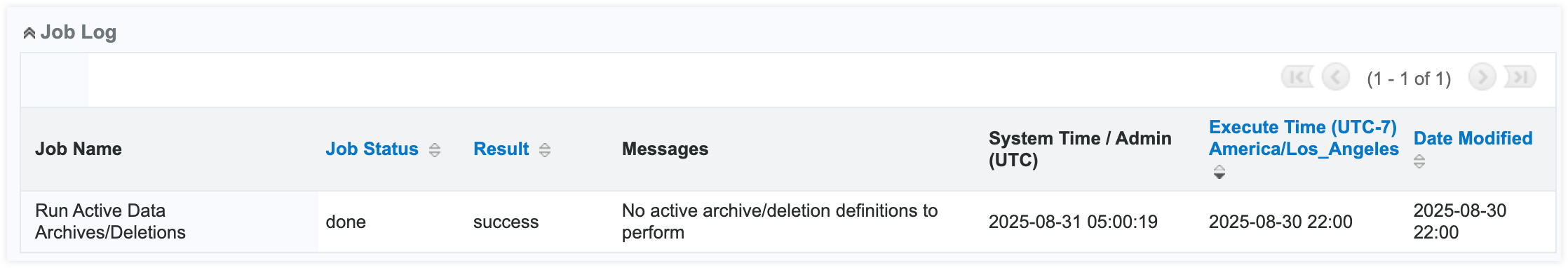Screen dimensions: 1568x268
Task: Click the 2025-08-31 05:00:19 system time cell
Action: [x=1073, y=222]
